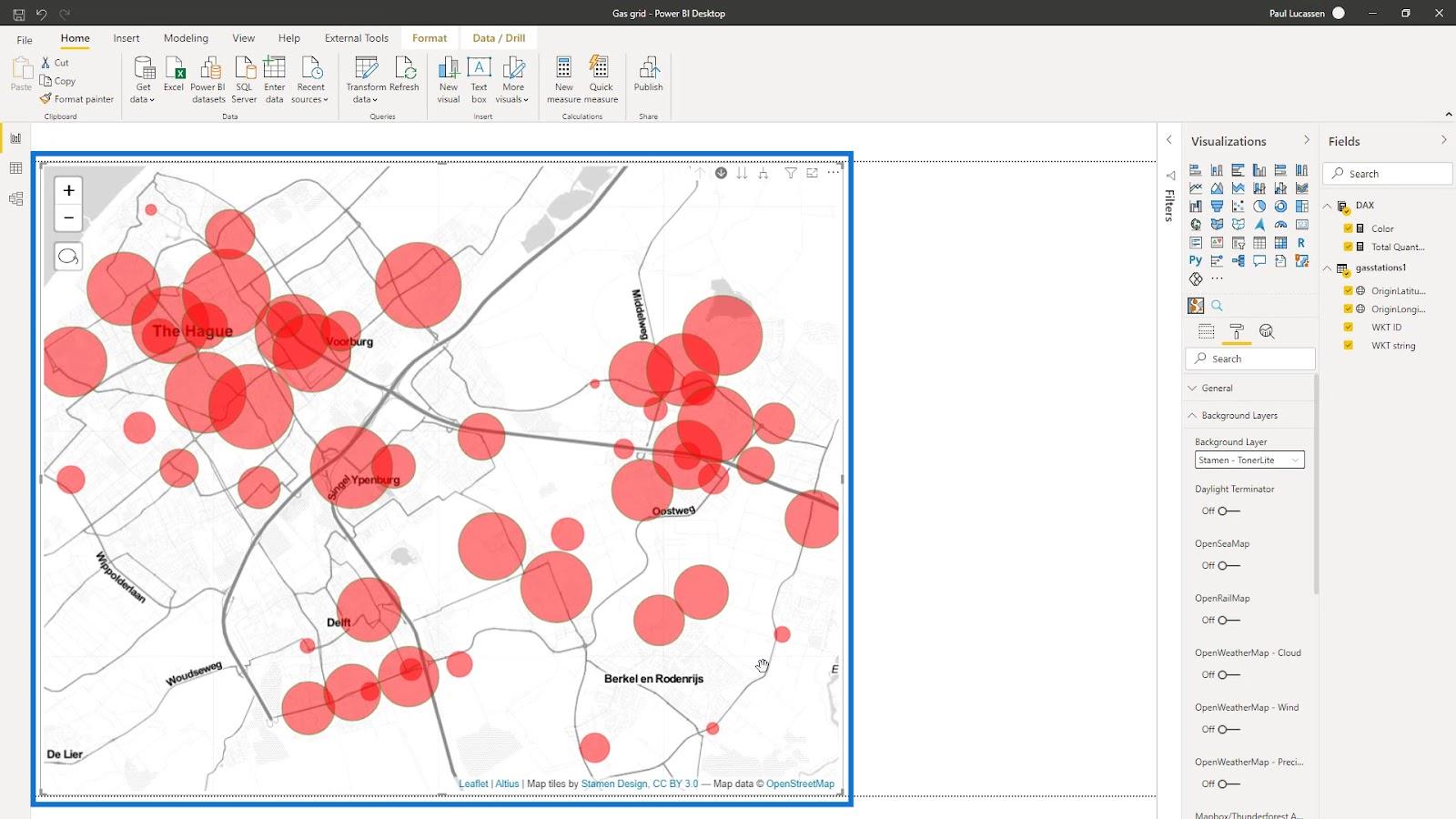
Task: Uncheck the Color measure field
Action: (1349, 228)
